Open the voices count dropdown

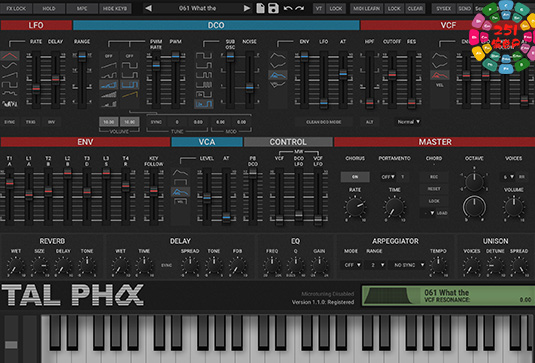509,177
